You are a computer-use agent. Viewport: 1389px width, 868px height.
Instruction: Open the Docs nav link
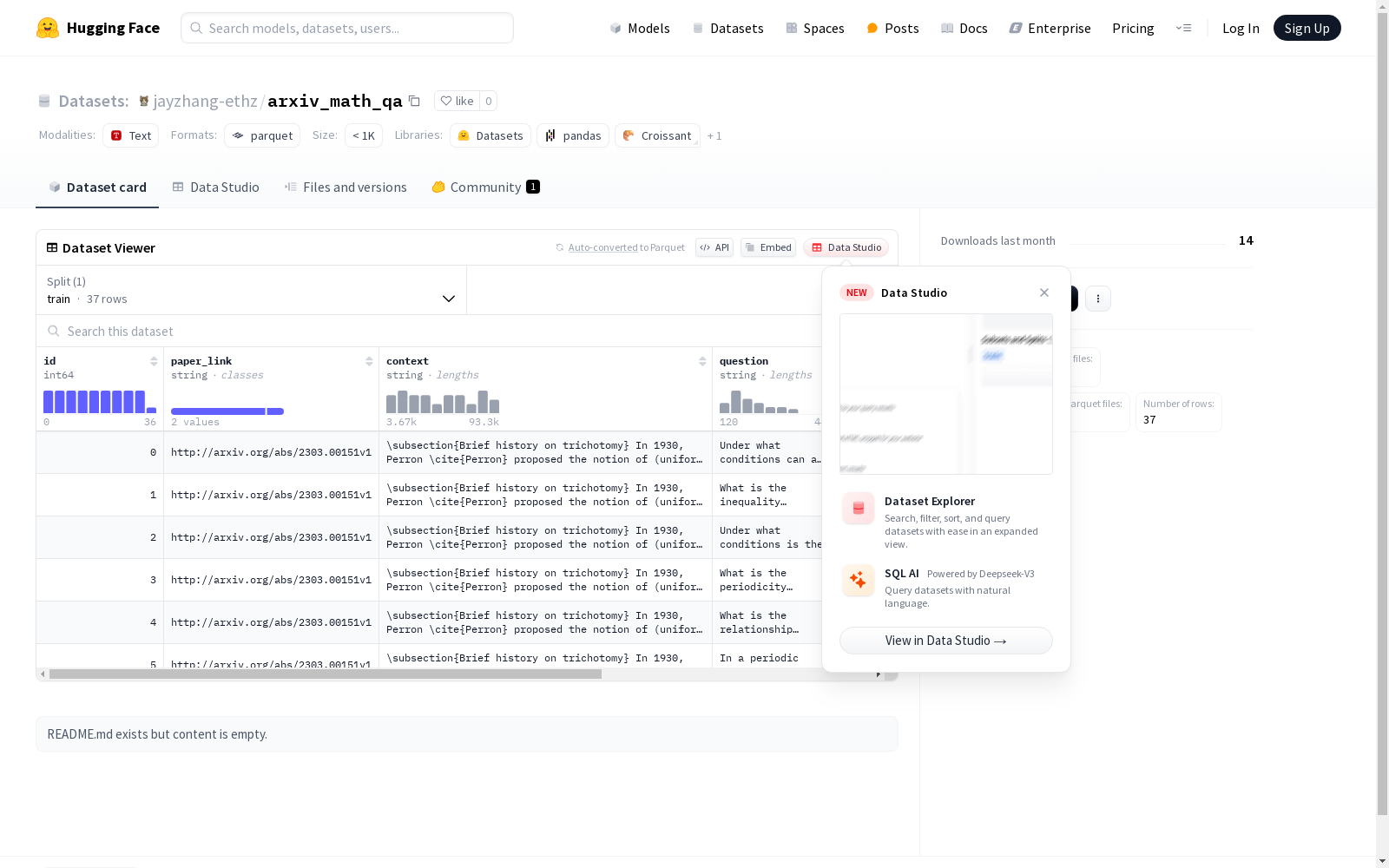[x=964, y=29]
